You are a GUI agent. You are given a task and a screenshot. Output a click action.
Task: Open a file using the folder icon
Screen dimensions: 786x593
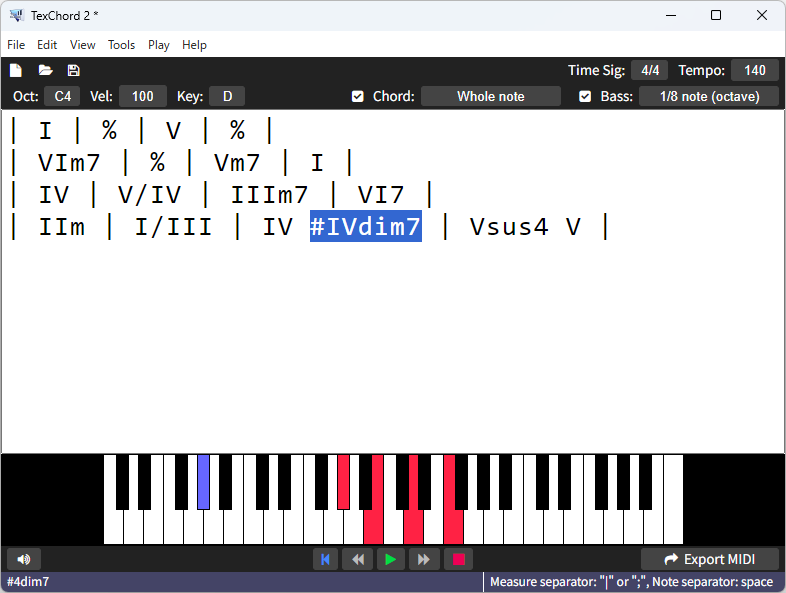pos(45,70)
